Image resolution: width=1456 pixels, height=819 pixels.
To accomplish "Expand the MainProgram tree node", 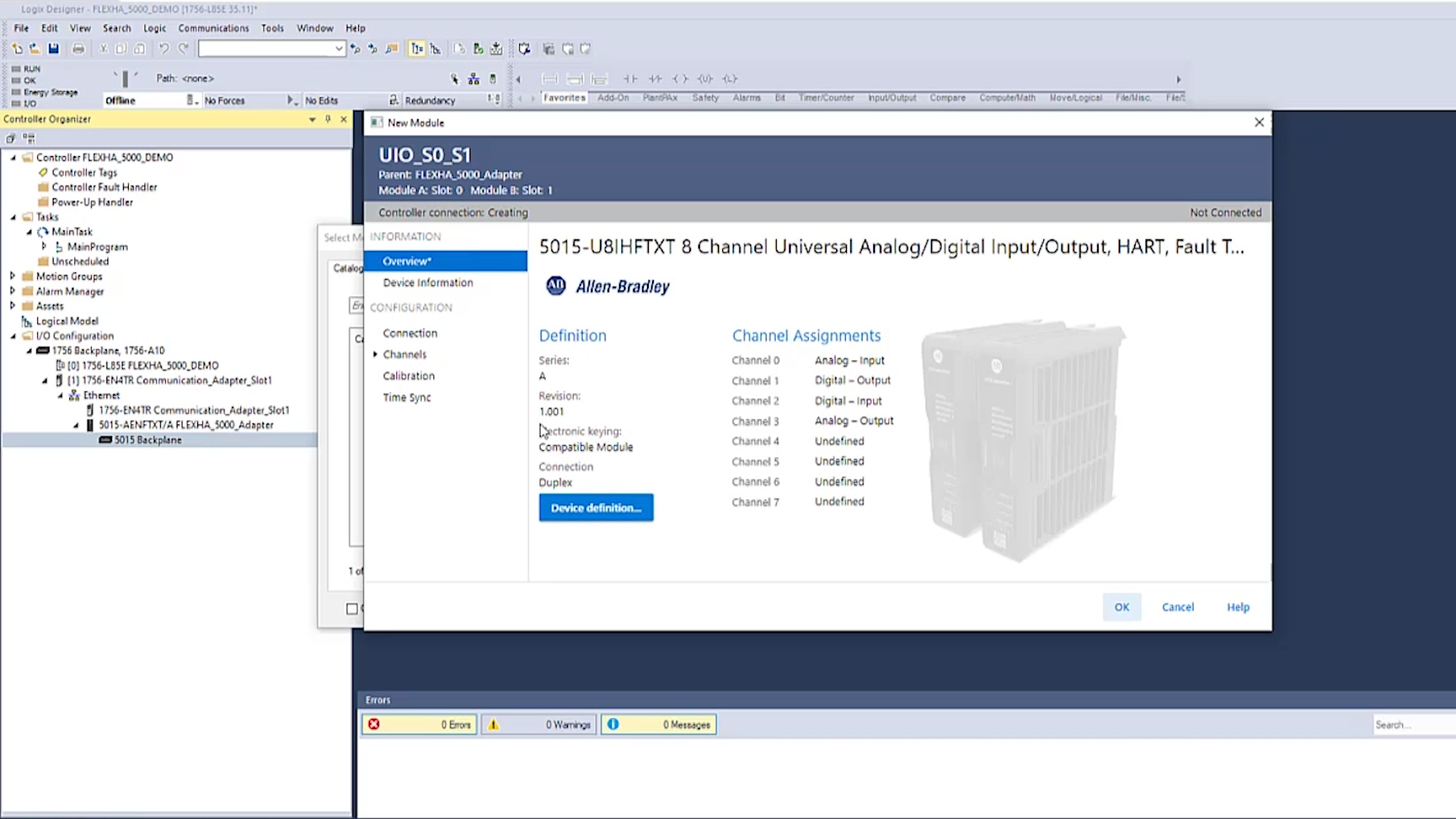I will click(x=45, y=246).
